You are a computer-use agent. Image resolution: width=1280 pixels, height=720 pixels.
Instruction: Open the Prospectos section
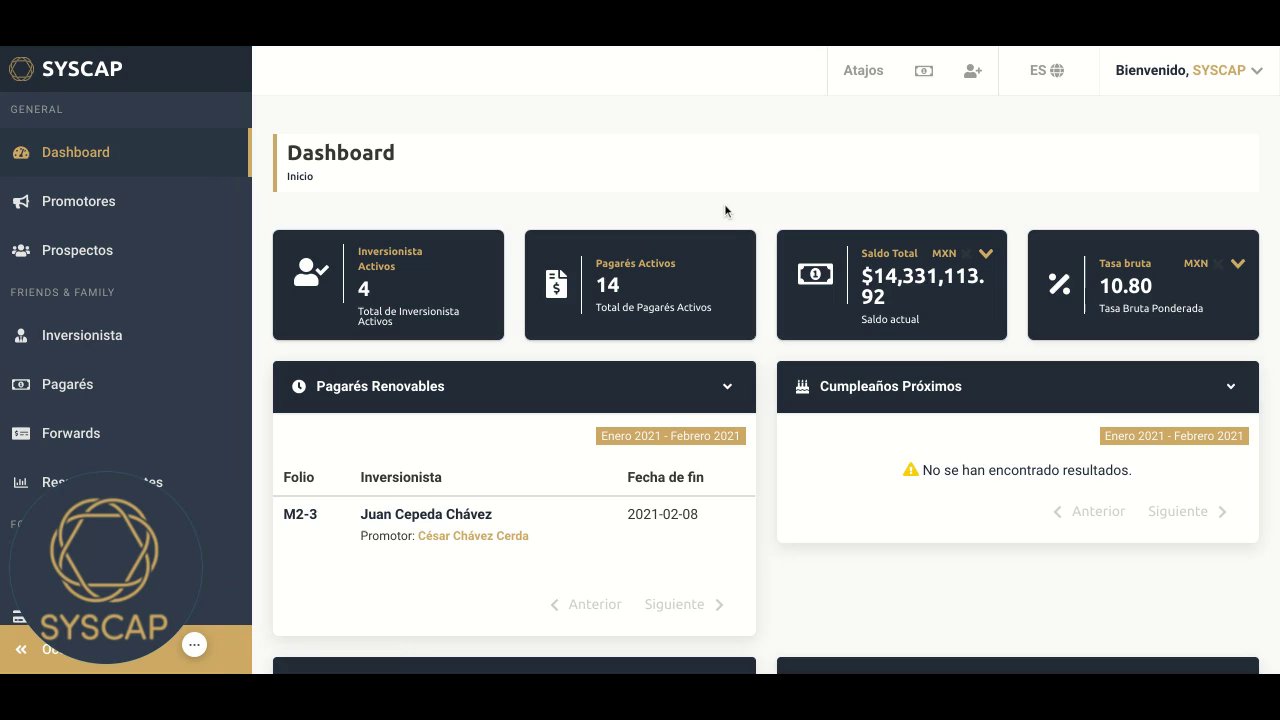[x=125, y=250]
